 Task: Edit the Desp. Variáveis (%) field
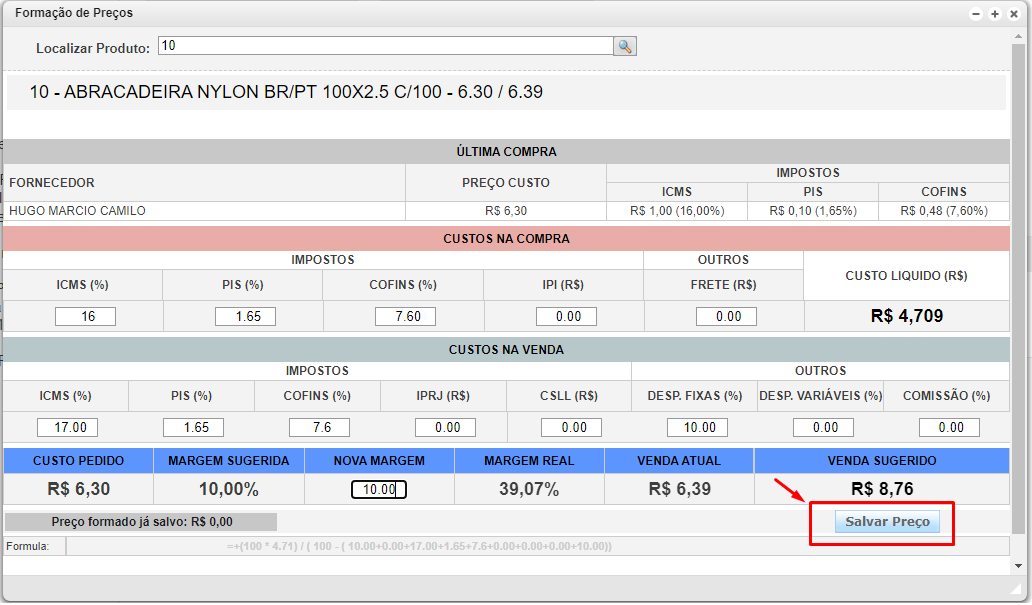click(823, 427)
